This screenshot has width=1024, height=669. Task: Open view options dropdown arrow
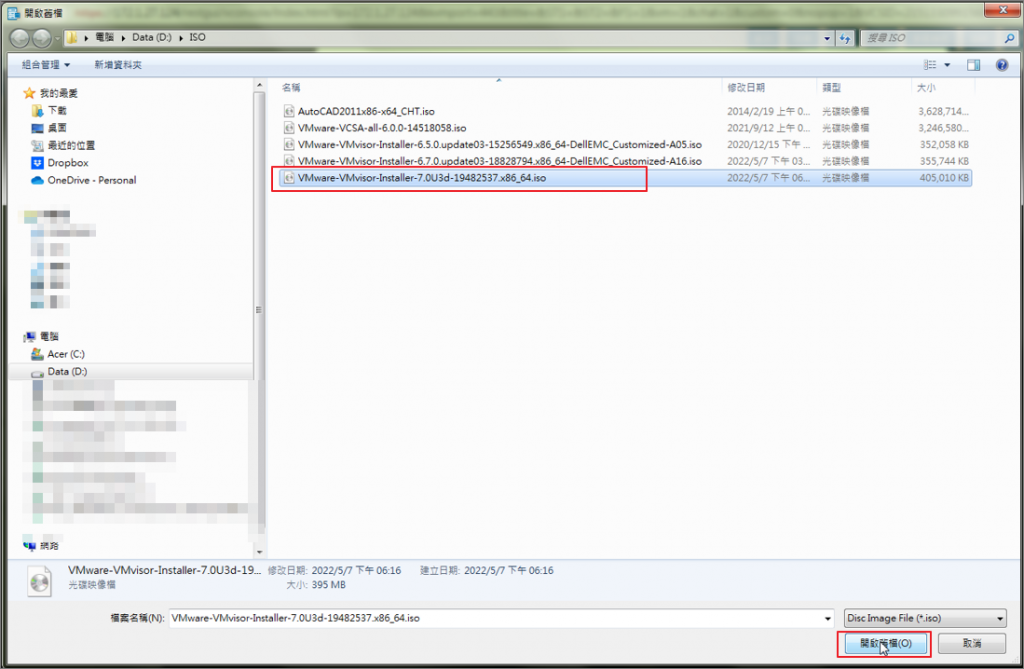point(947,65)
